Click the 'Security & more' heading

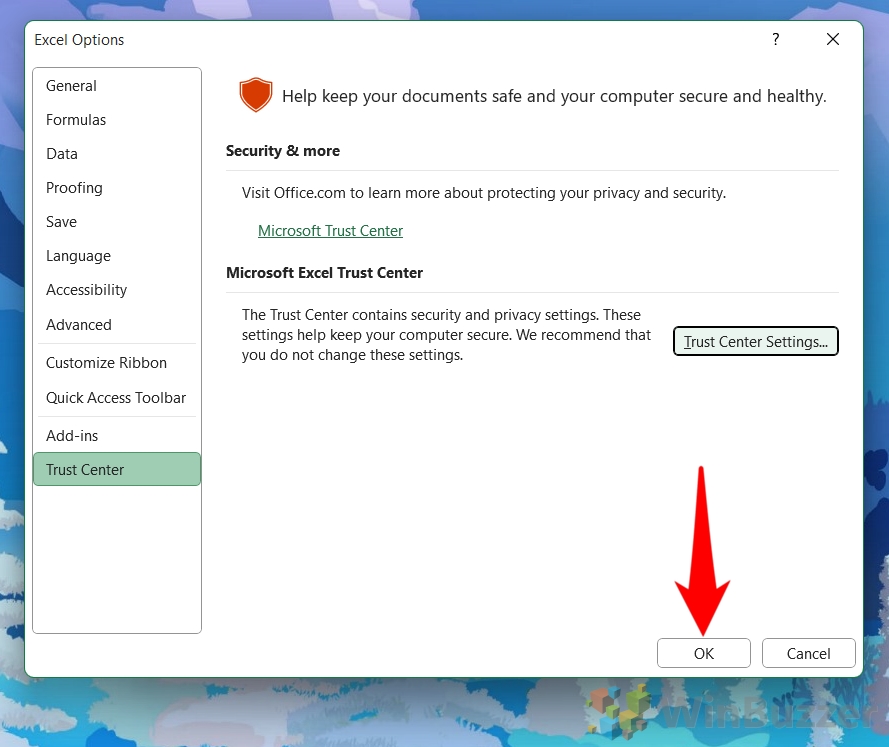click(283, 151)
